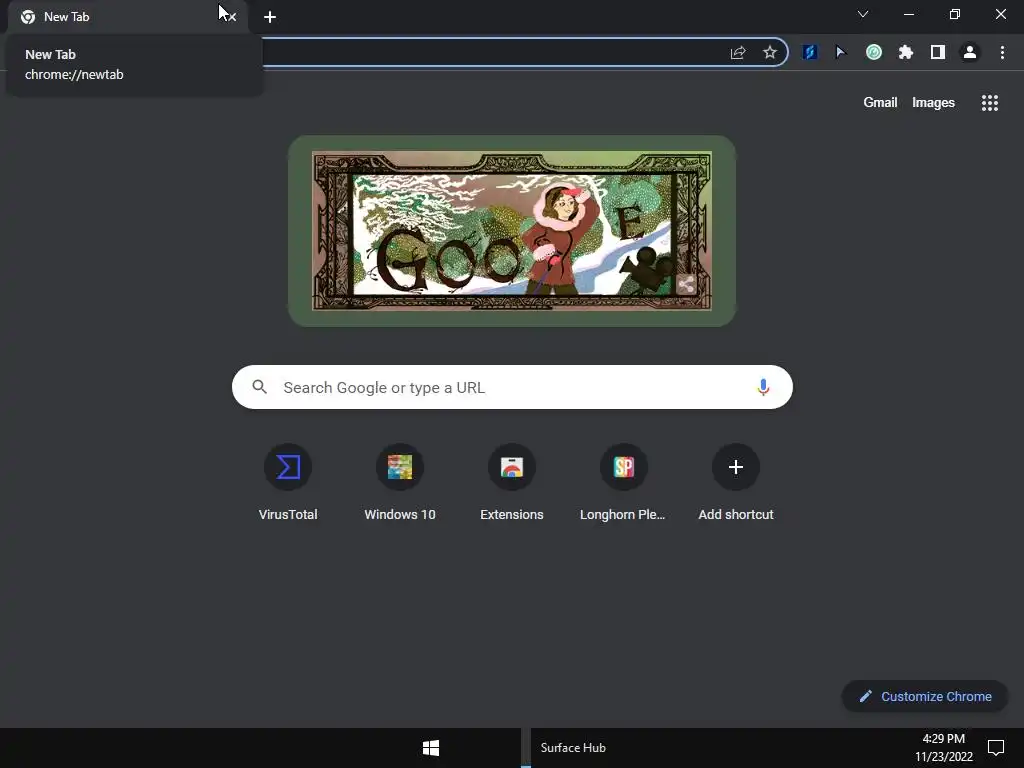The width and height of the screenshot is (1024, 768).
Task: Open the blue lightning extension icon
Action: (x=810, y=52)
